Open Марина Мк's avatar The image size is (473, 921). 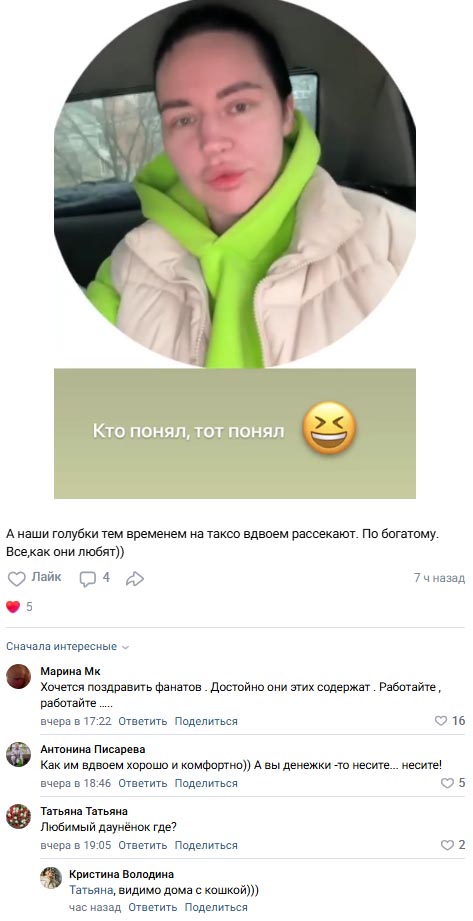18,677
